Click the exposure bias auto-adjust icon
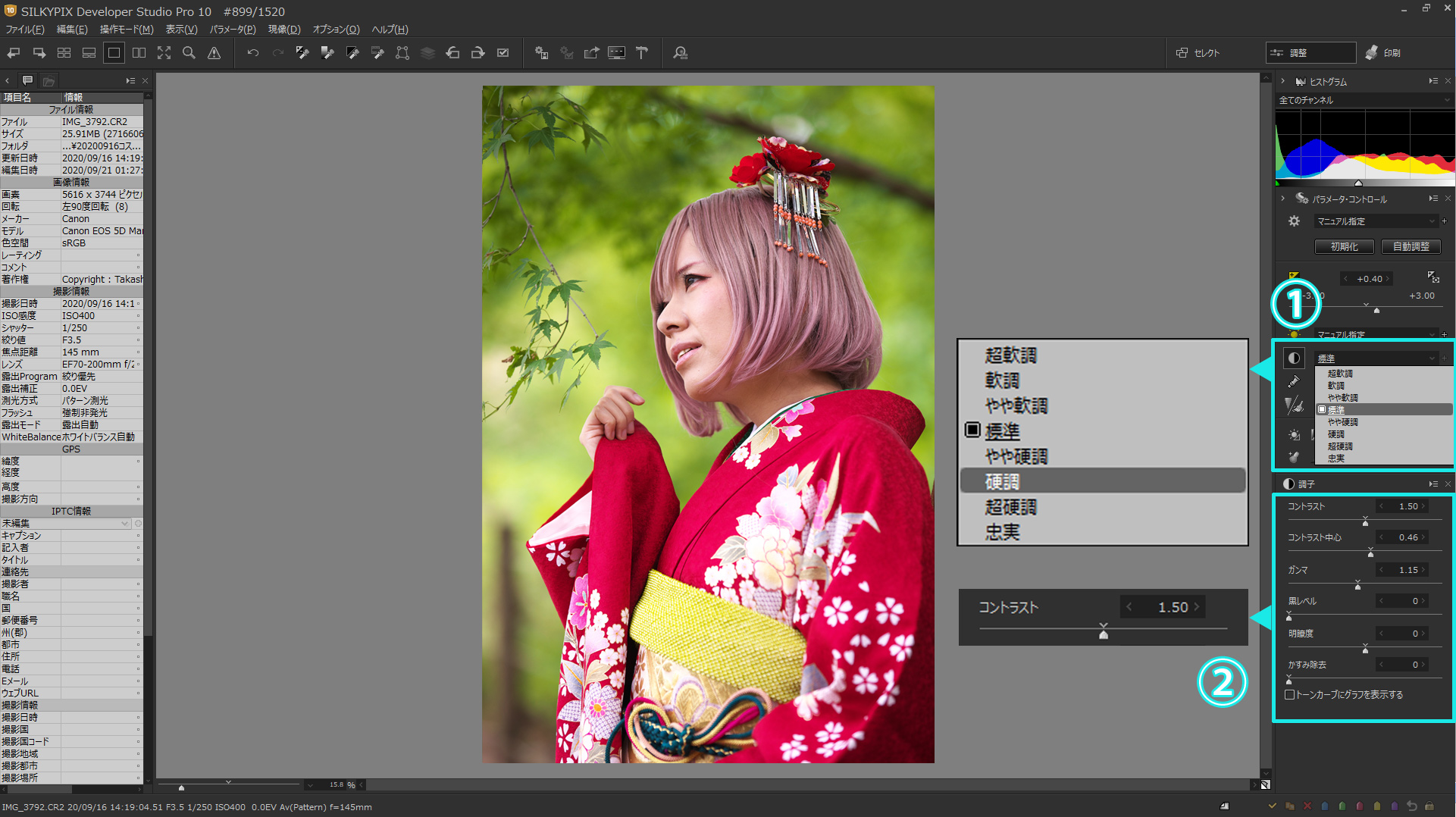1456x817 pixels. pyautogui.click(x=1433, y=277)
